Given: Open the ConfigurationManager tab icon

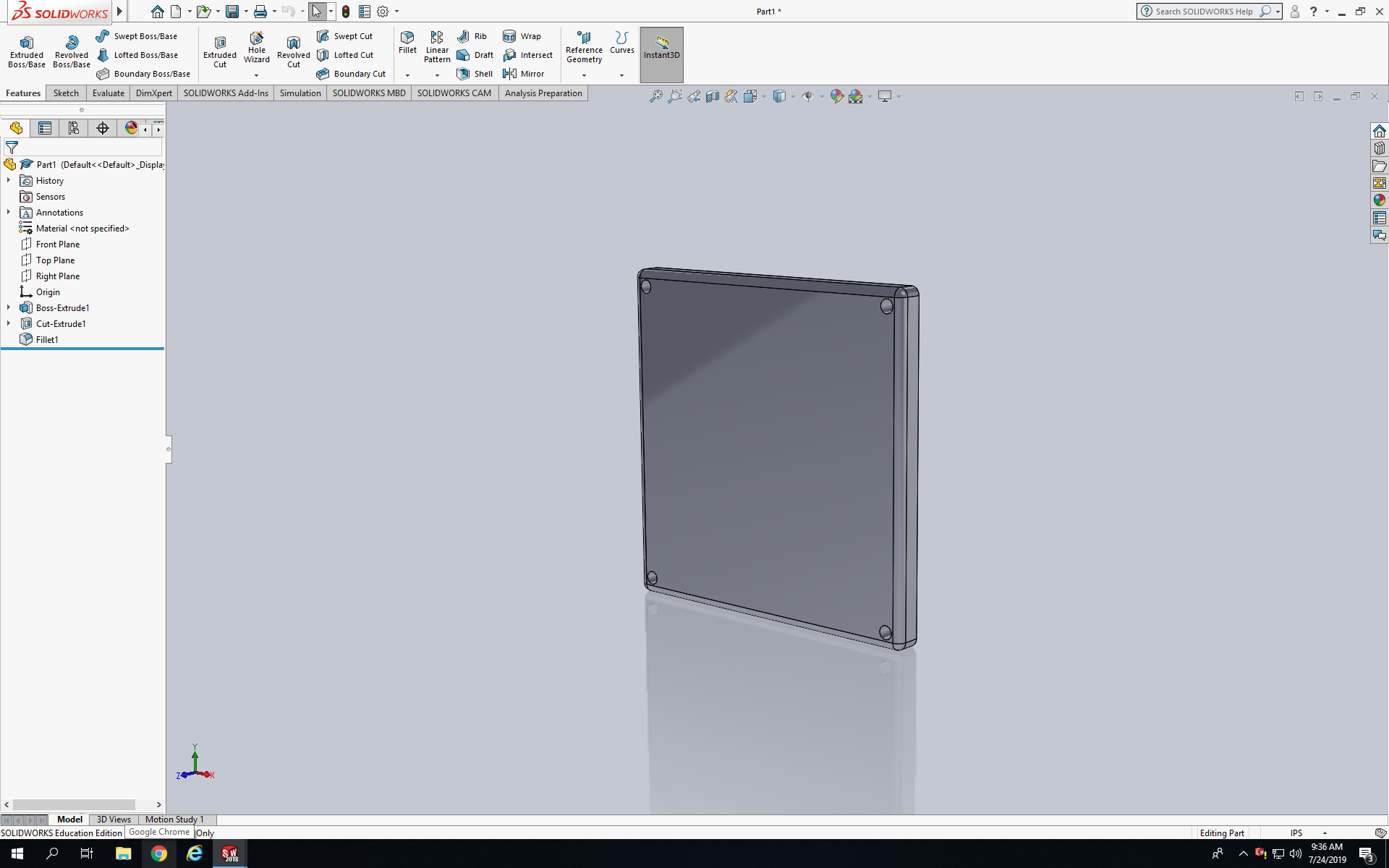Looking at the screenshot, I should click(73, 128).
